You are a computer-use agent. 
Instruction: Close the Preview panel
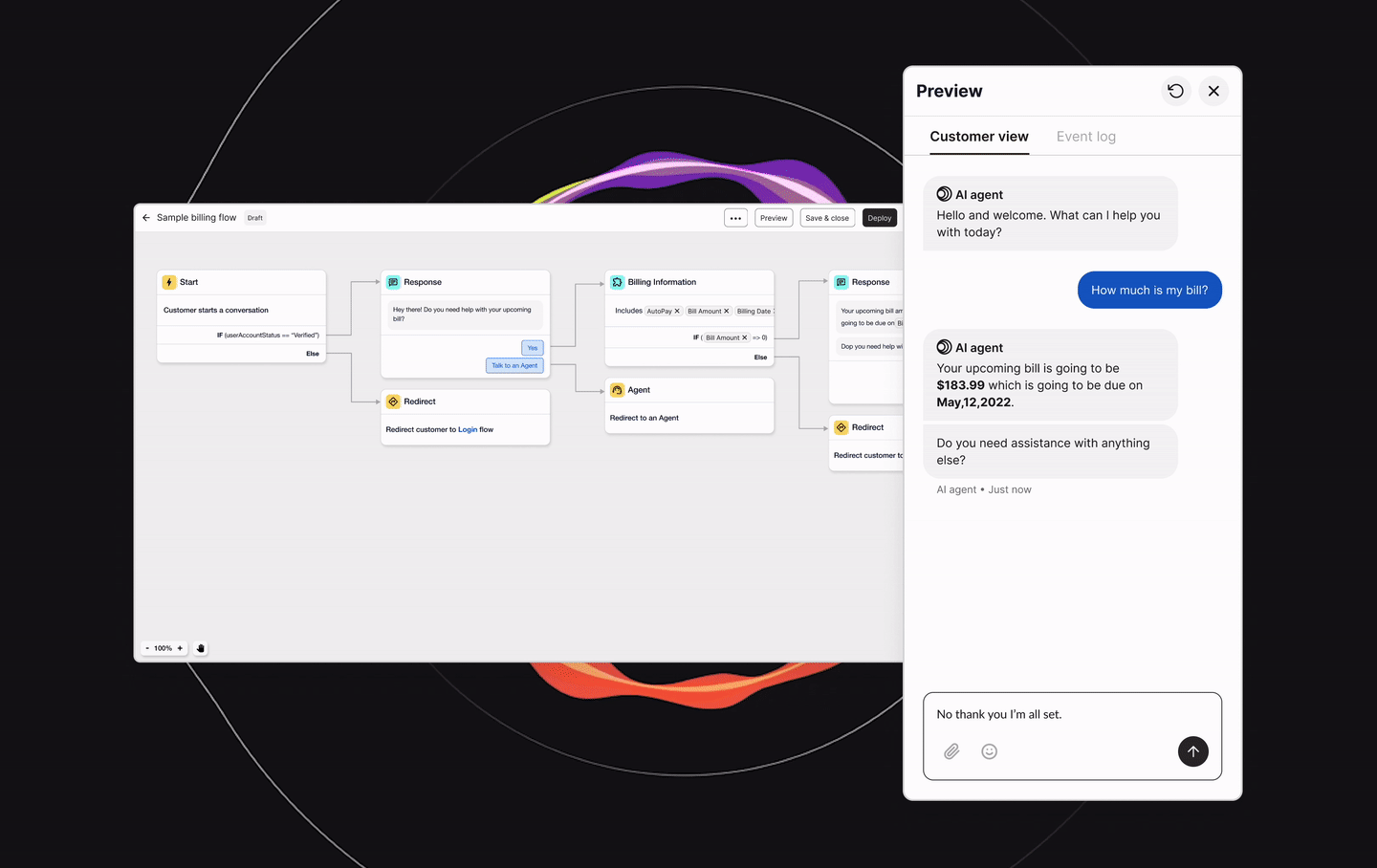1213,91
